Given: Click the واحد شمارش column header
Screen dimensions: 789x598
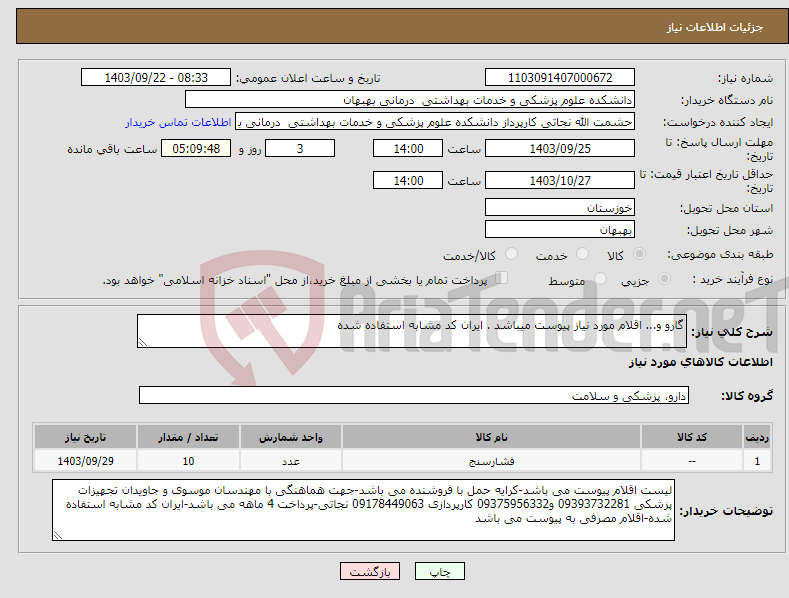Looking at the screenshot, I should [x=291, y=437].
